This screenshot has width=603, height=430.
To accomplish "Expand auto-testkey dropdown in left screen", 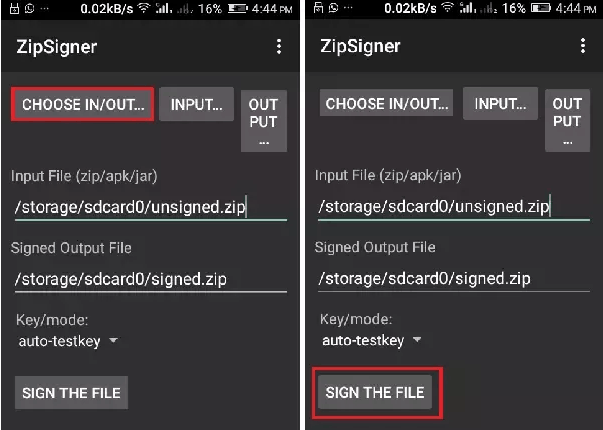I will click(68, 341).
